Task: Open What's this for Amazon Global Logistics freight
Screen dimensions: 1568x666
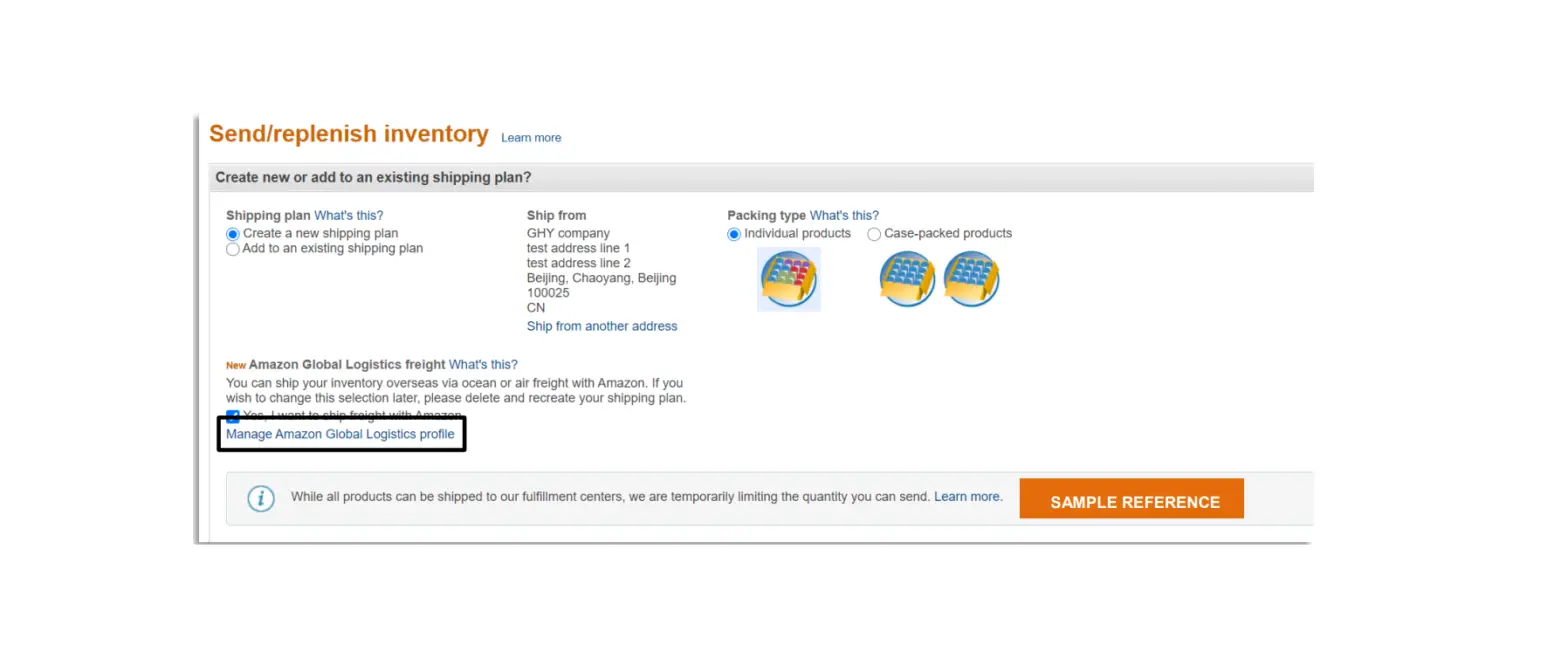Action: tap(483, 364)
